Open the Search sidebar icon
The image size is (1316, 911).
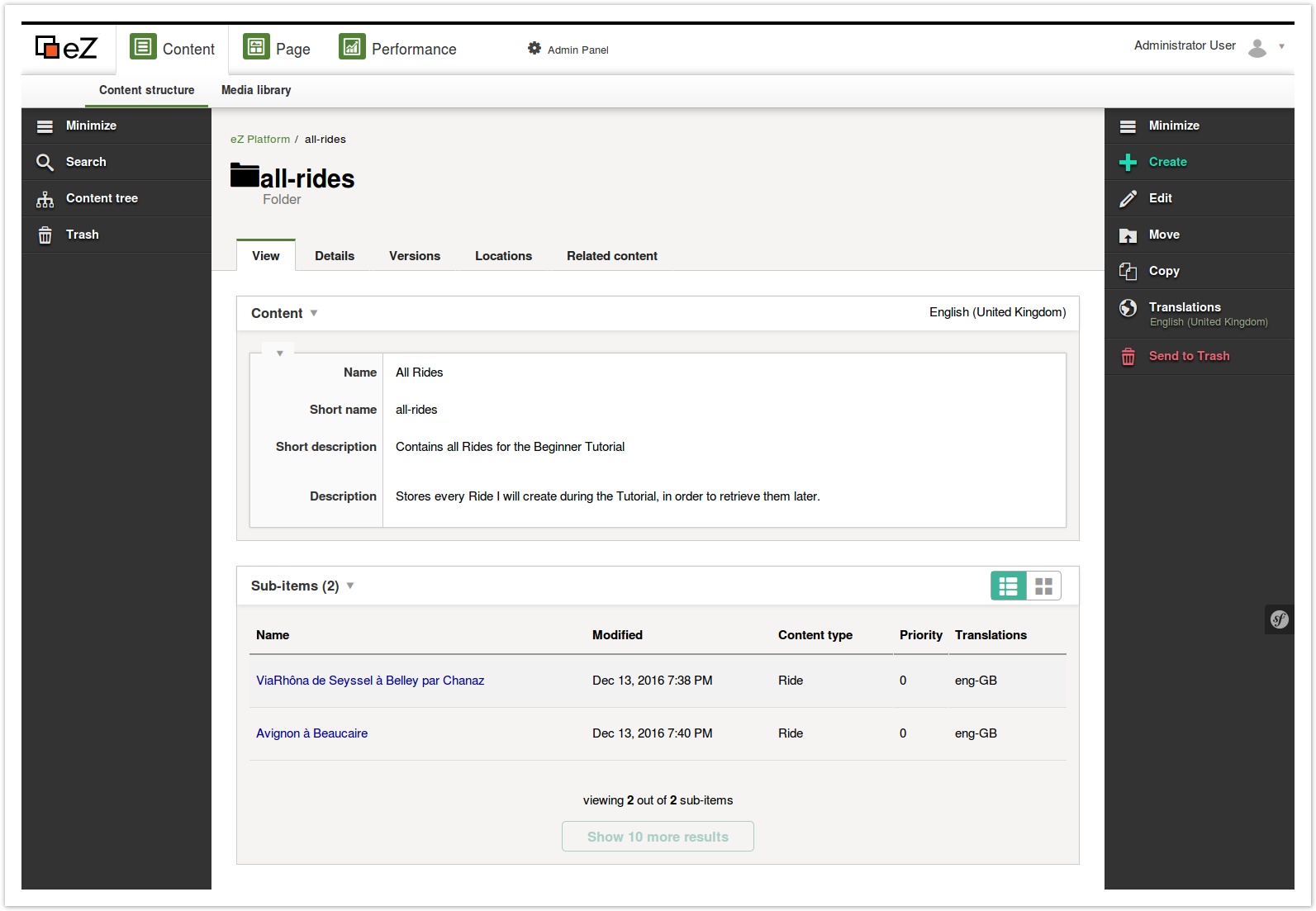(45, 163)
